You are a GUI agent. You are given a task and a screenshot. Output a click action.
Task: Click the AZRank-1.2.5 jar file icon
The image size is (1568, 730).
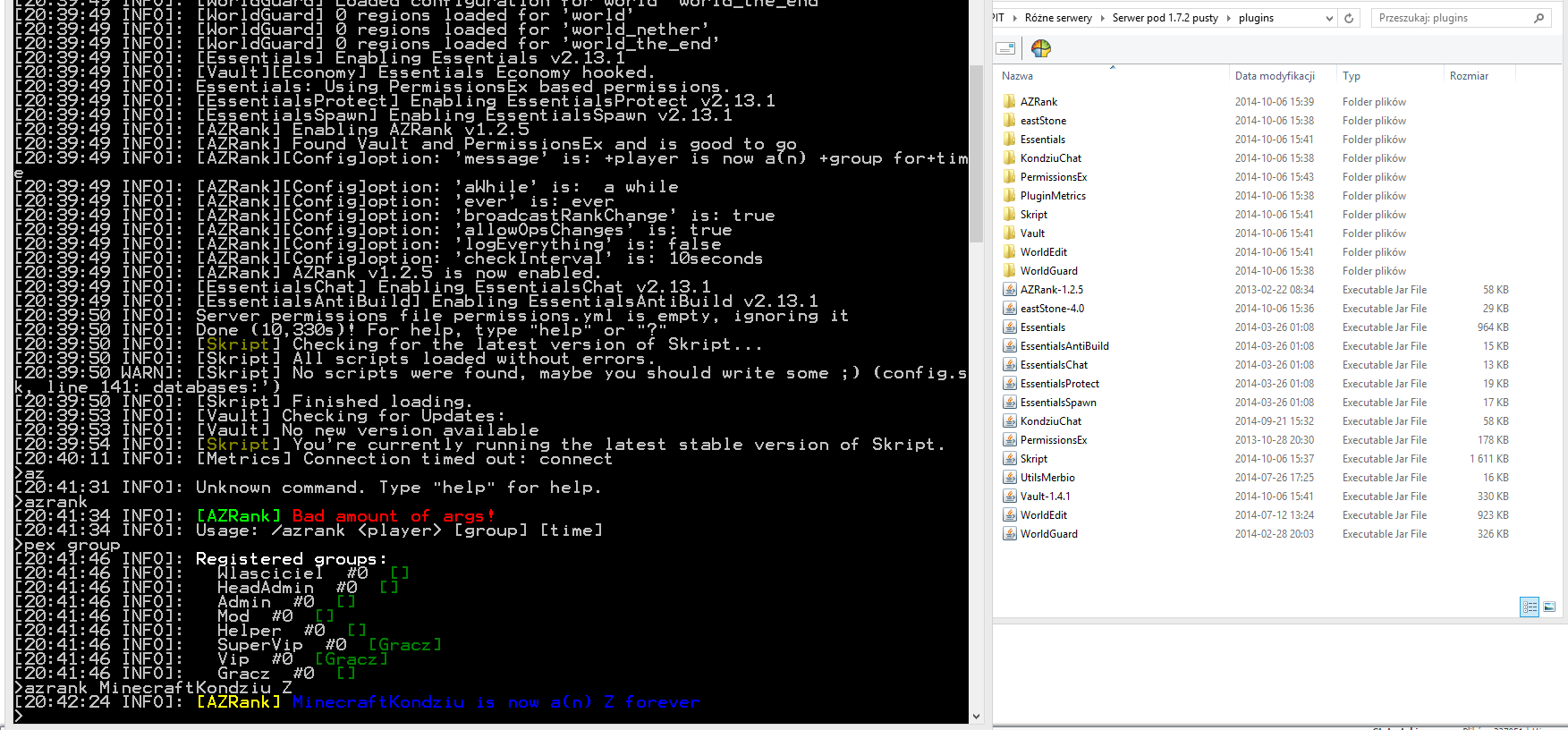(1010, 290)
